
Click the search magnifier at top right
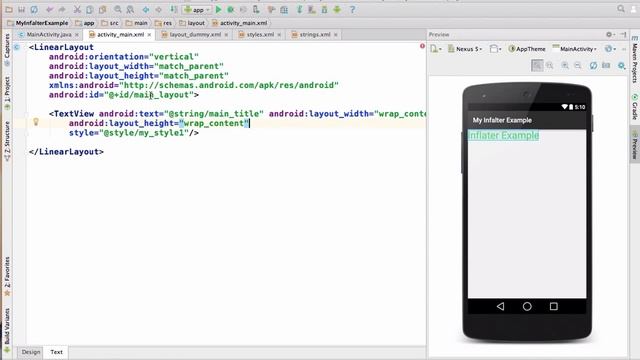click(x=621, y=9)
